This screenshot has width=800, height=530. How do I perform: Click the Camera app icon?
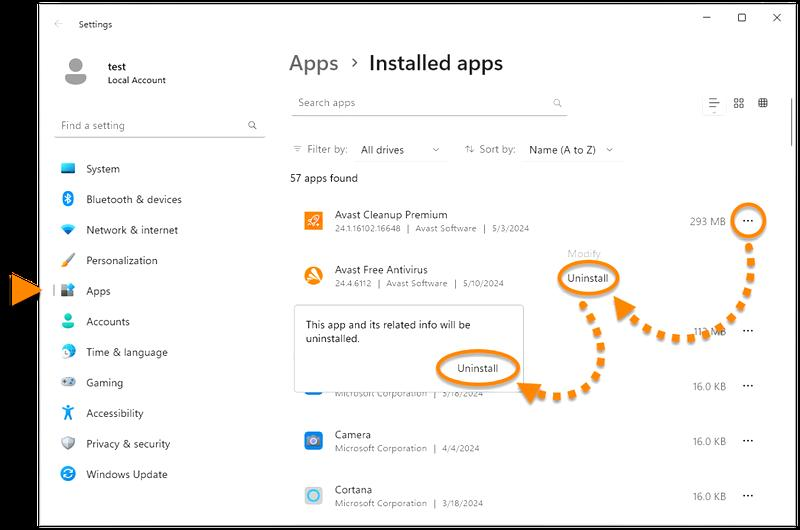[313, 441]
